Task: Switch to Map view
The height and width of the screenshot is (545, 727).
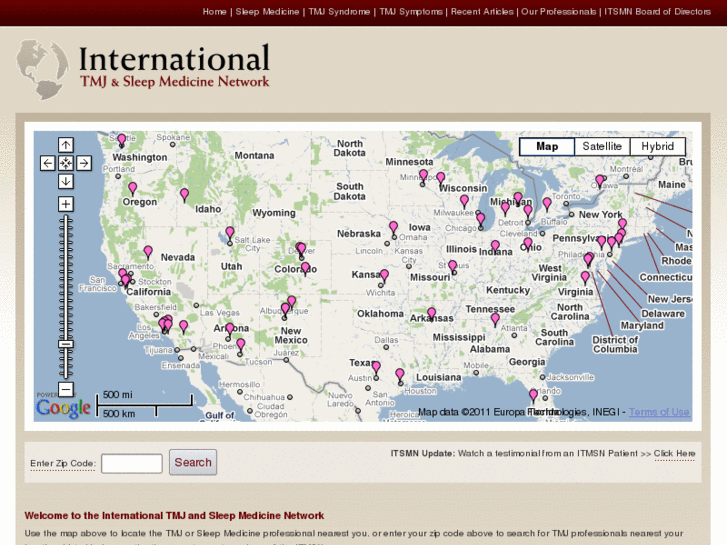Action: click(547, 147)
